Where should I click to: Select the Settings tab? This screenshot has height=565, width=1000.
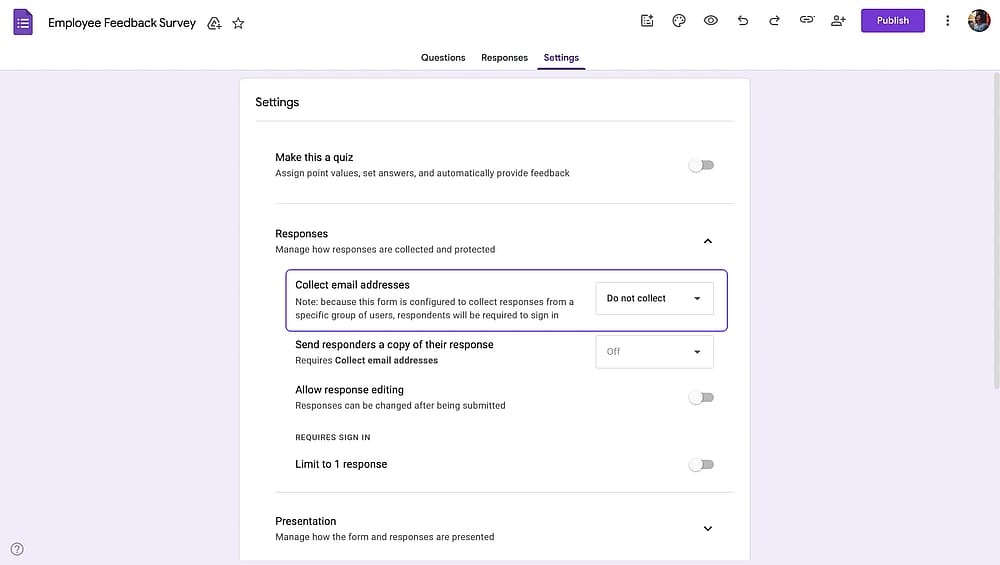click(561, 57)
